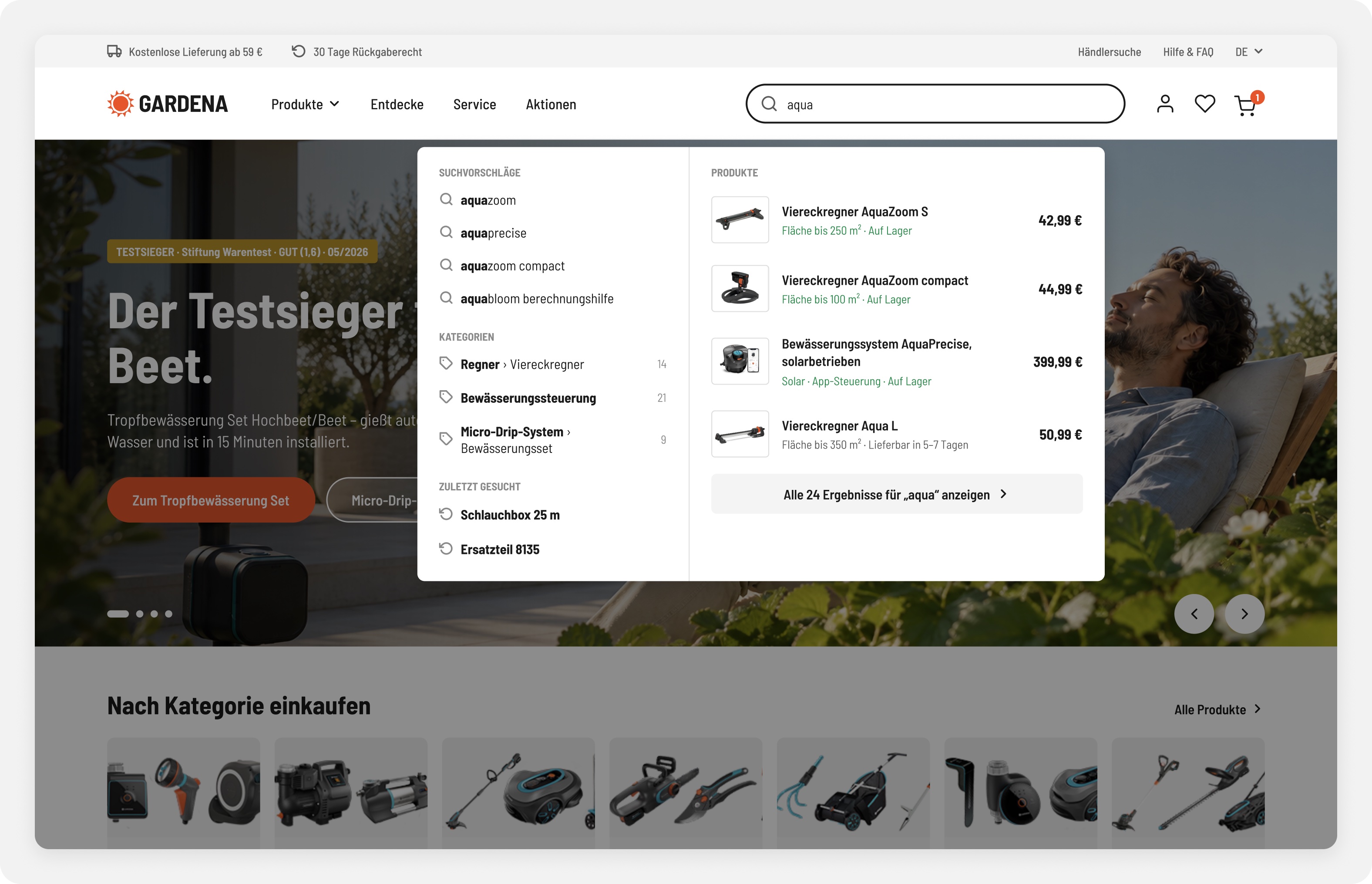Click search icon next to aquazoom suggestion
The width and height of the screenshot is (1372, 884).
point(446,199)
